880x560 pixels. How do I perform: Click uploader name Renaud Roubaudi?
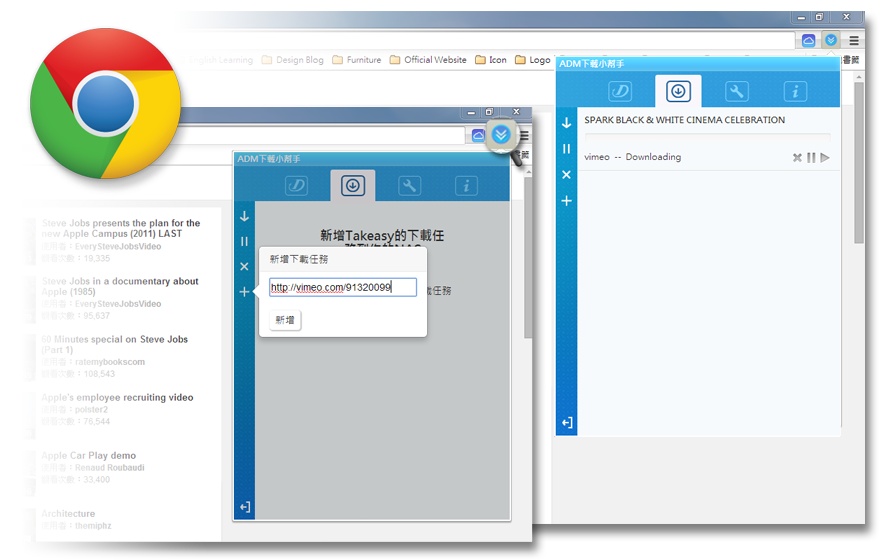(x=109, y=467)
